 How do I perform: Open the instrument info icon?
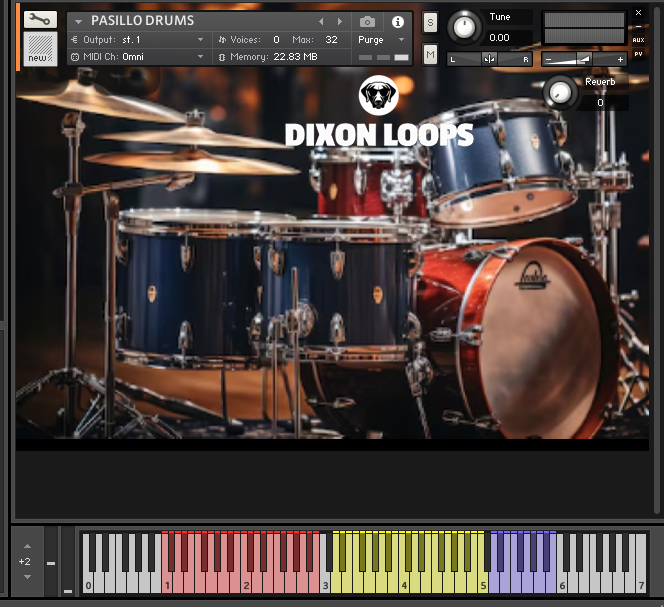pos(398,21)
